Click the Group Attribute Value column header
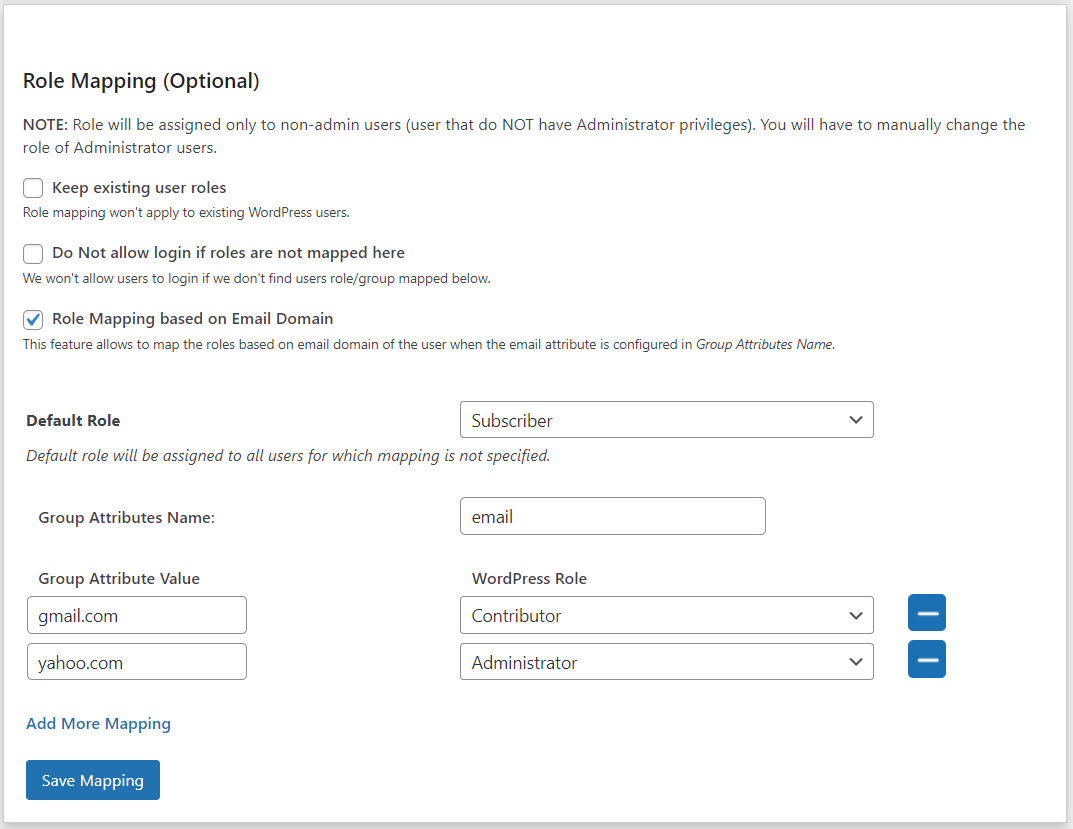The width and height of the screenshot is (1073, 829). (x=119, y=578)
